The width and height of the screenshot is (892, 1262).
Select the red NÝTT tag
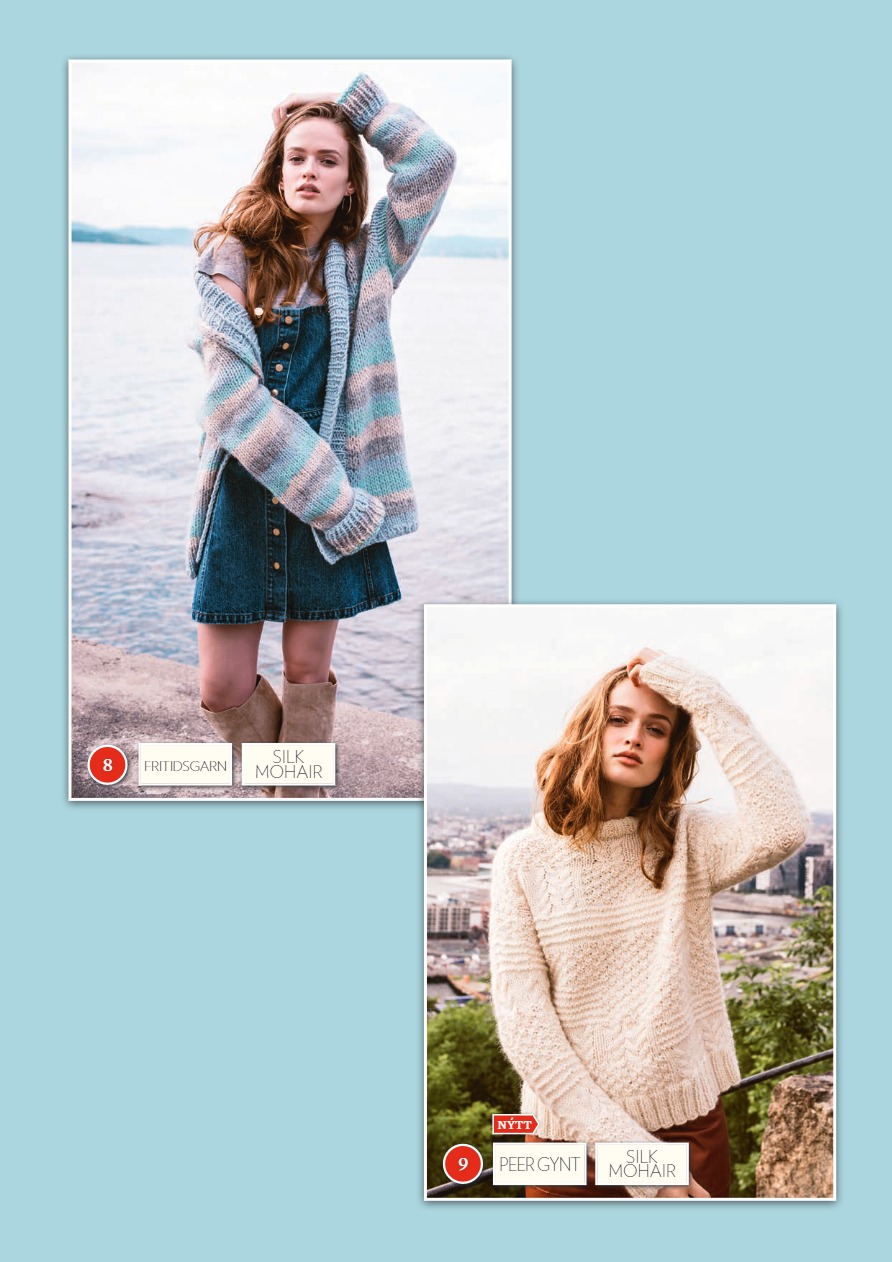514,1125
